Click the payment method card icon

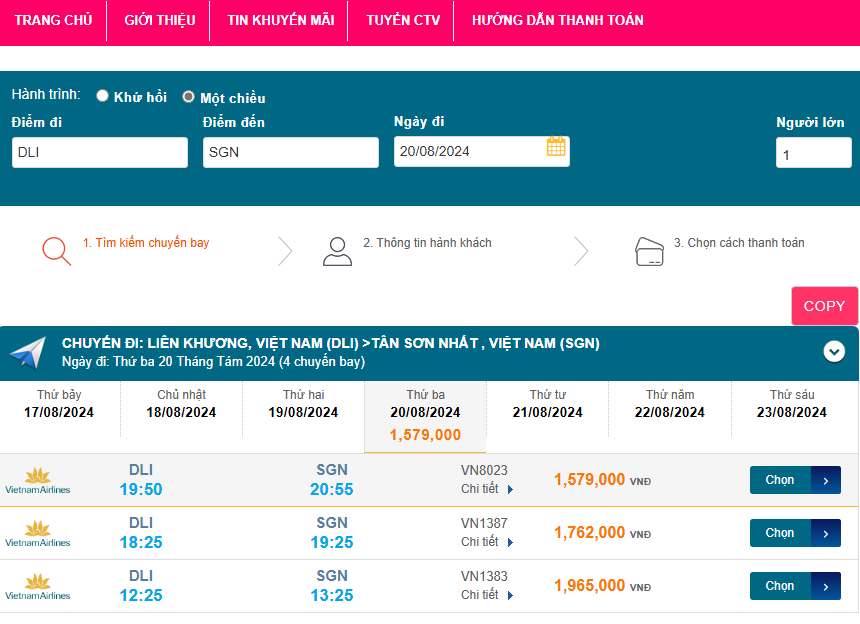pyautogui.click(x=650, y=251)
